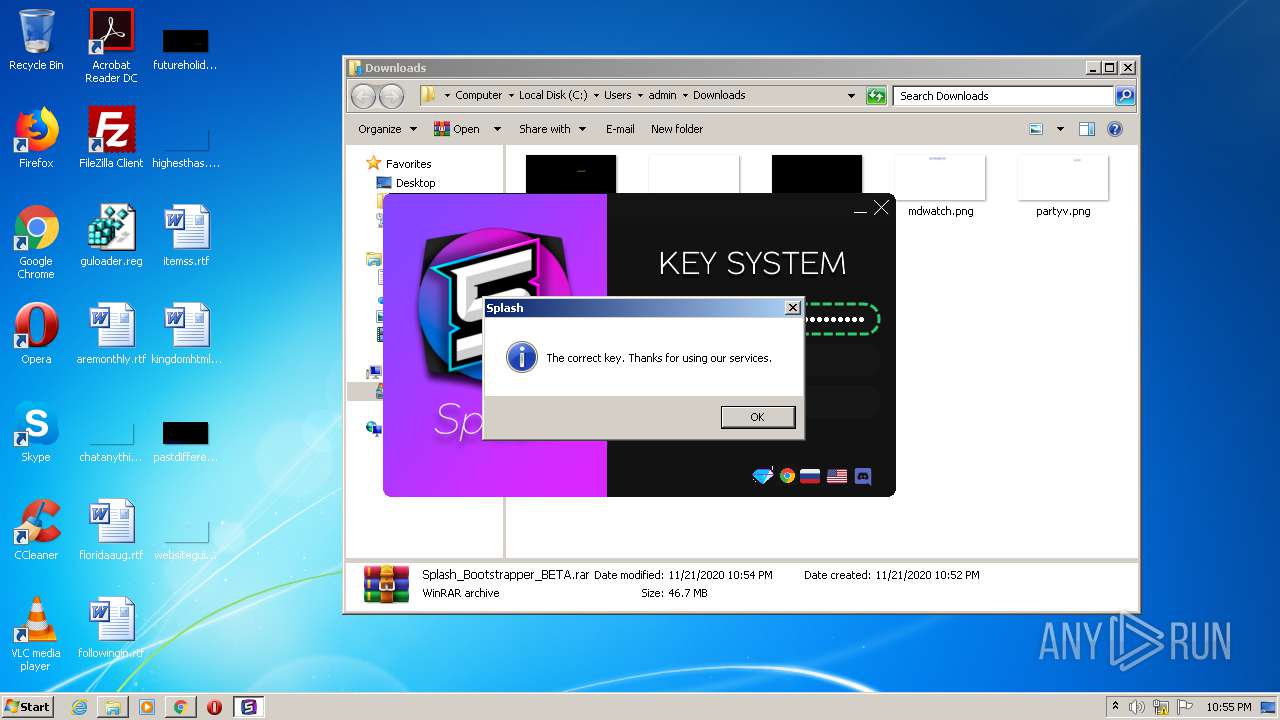Image resolution: width=1280 pixels, height=720 pixels.
Task: Click the Chrome taskbar button
Action: pyautogui.click(x=180, y=707)
